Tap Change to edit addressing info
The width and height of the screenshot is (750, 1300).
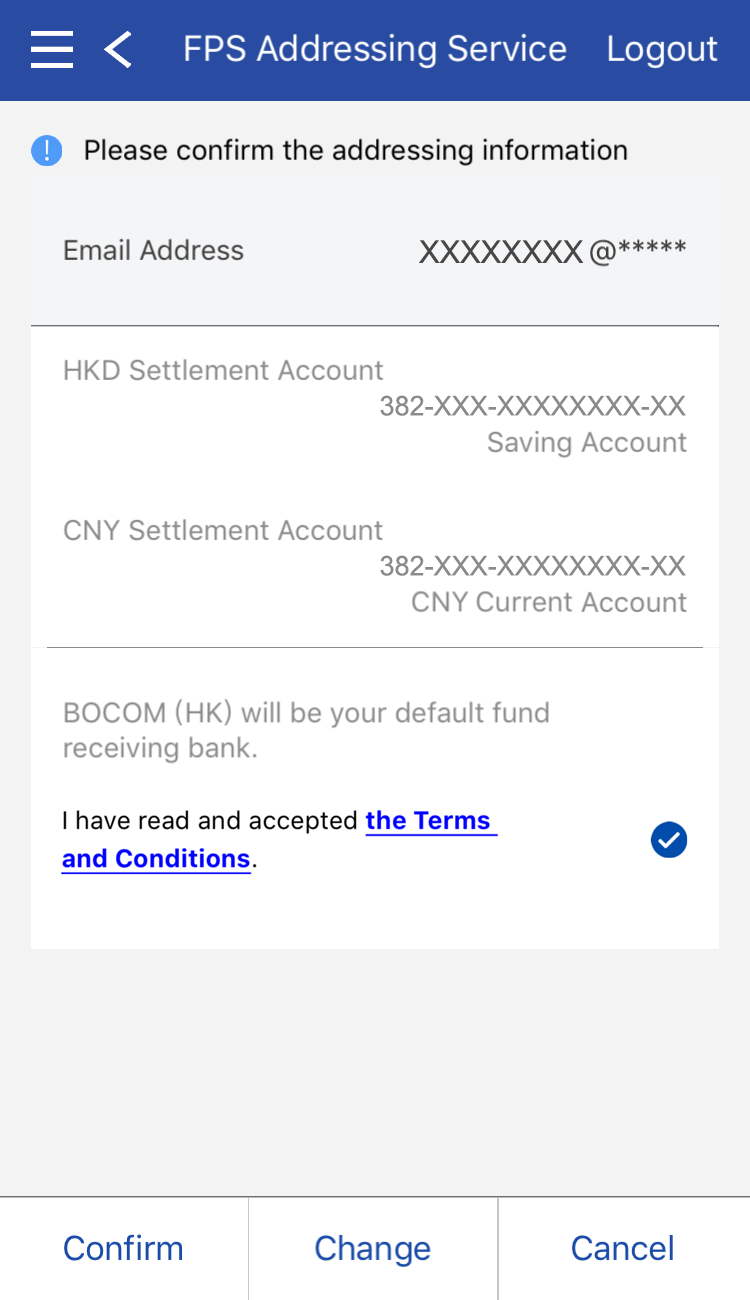(x=373, y=1248)
